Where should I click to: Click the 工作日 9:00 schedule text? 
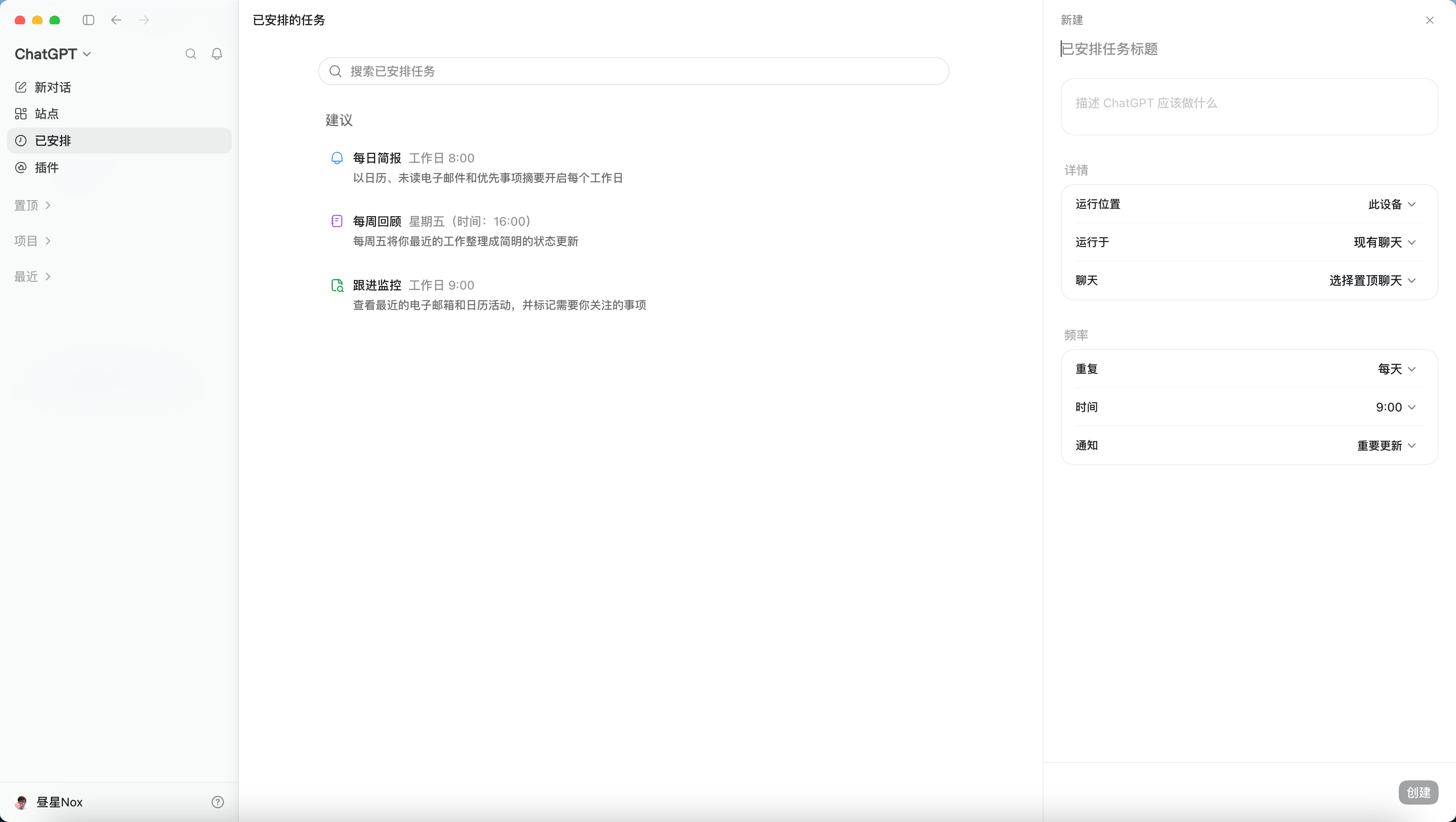coord(441,286)
